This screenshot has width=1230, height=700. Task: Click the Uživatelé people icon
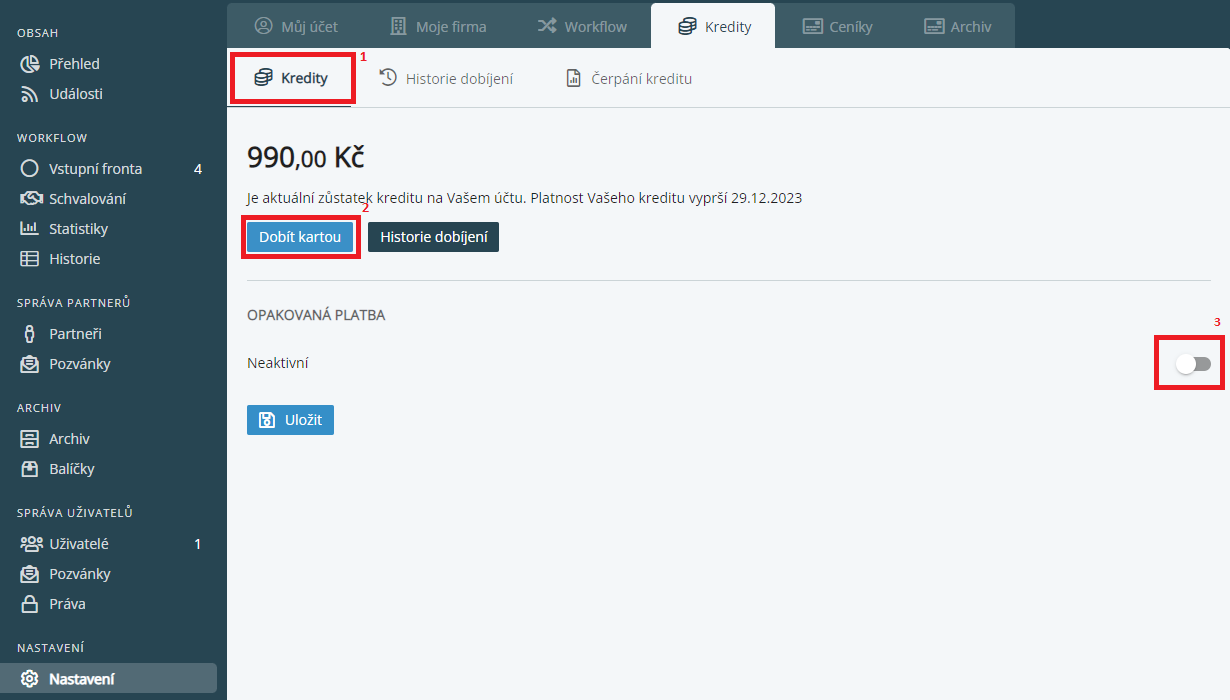30,544
